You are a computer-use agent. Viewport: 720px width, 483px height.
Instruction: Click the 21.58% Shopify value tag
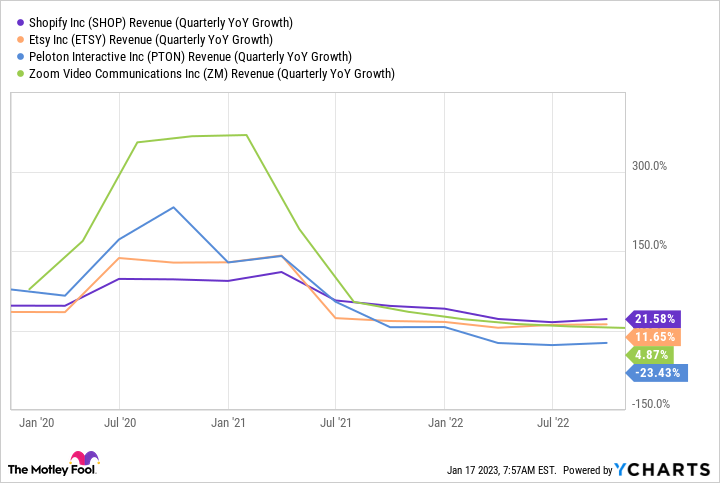(x=653, y=319)
